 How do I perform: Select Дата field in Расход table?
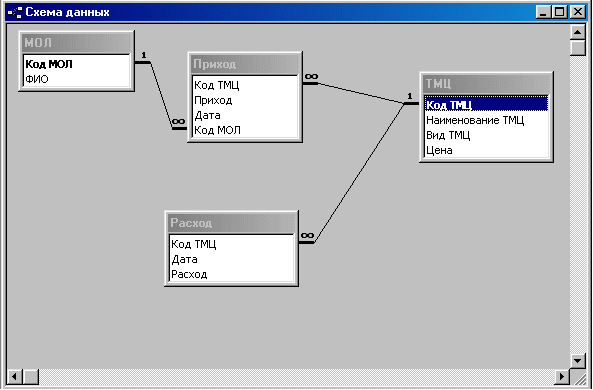pyautogui.click(x=232, y=259)
